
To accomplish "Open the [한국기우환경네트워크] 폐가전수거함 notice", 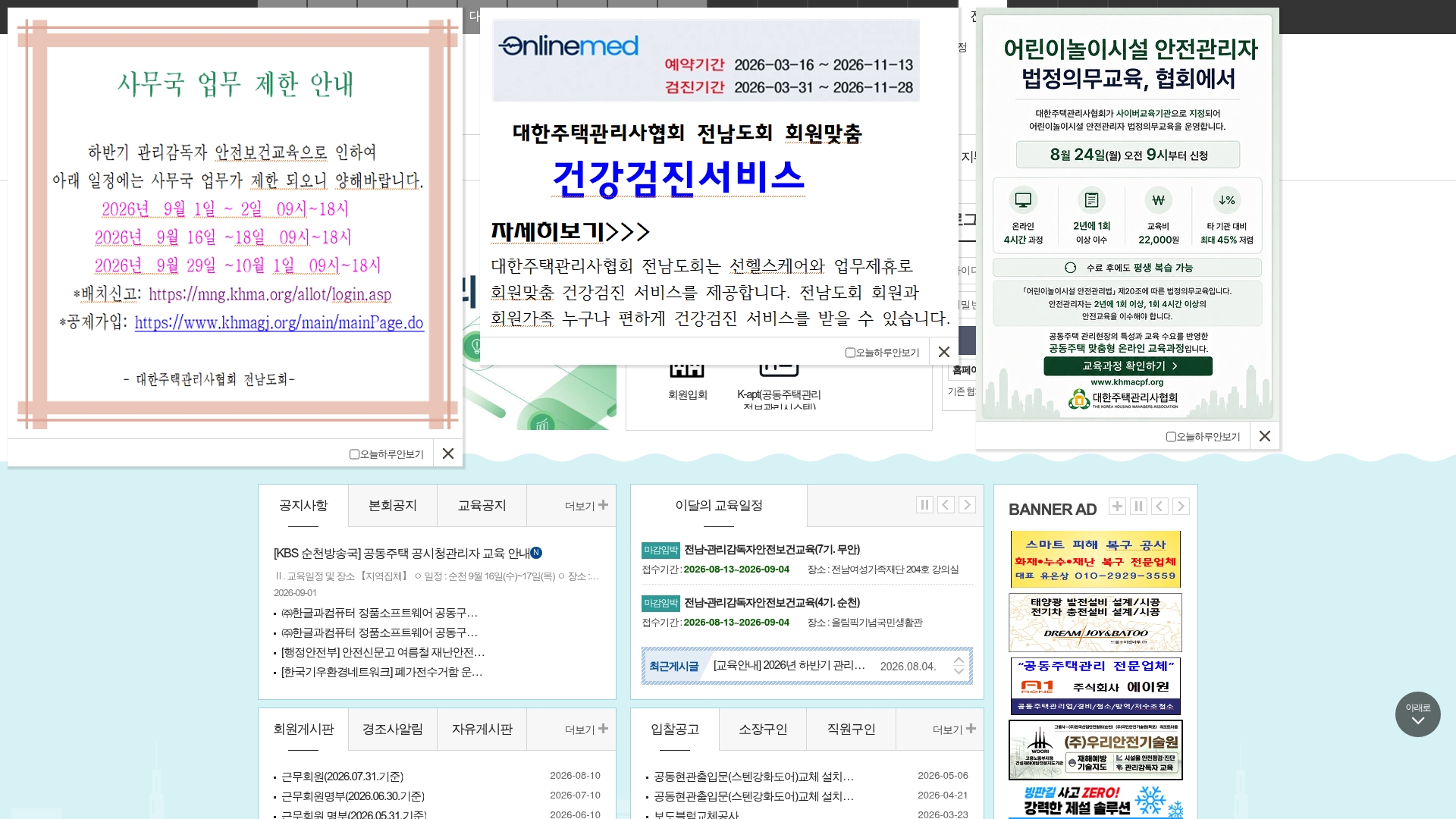I will pyautogui.click(x=381, y=672).
